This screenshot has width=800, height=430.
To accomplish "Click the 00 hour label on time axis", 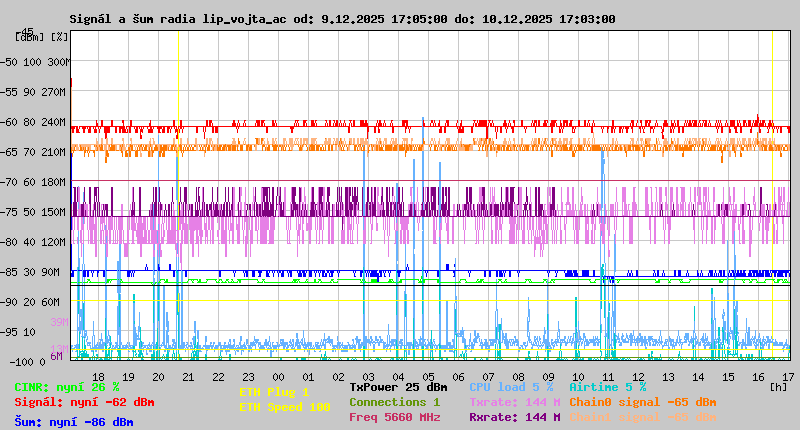I will coord(278,377).
